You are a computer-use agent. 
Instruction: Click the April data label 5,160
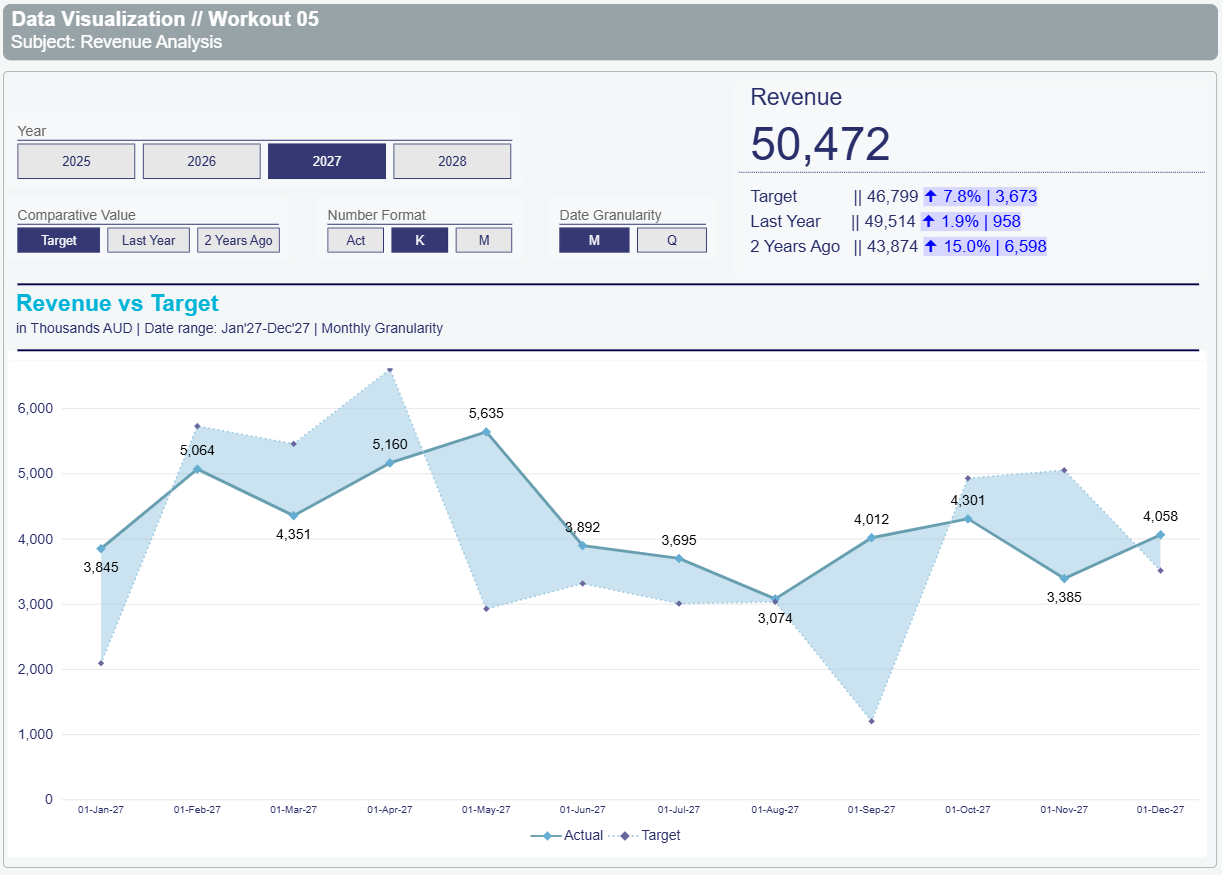[390, 444]
